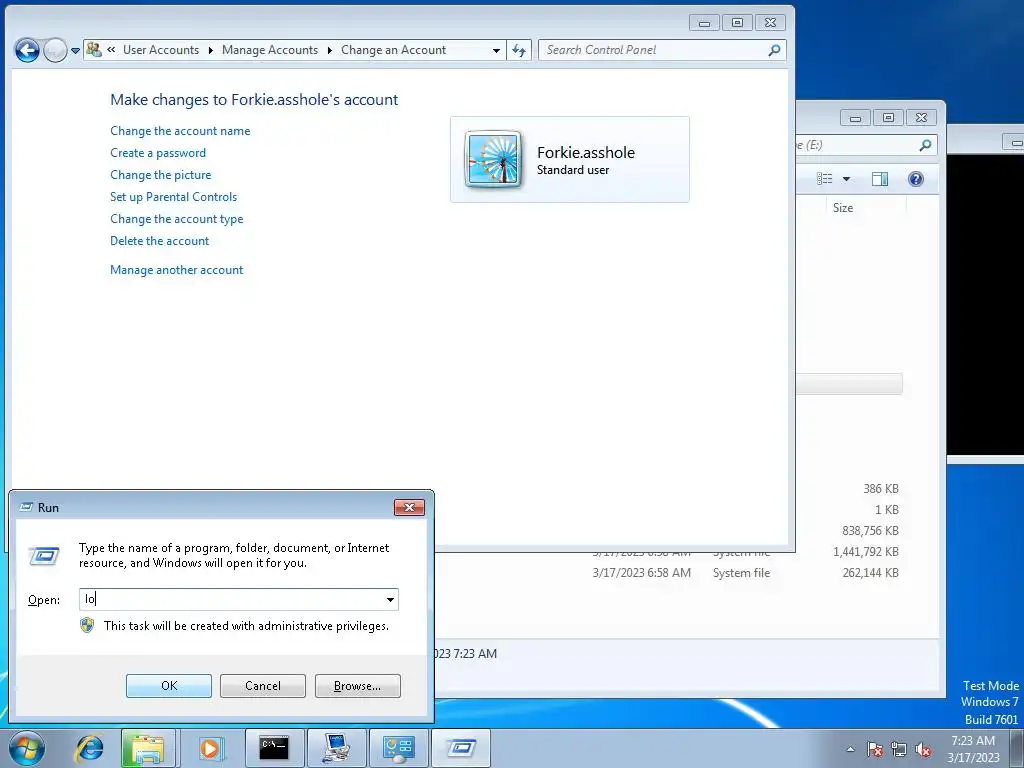
Task: Switch to Command Prompt taskbar button
Action: point(274,748)
